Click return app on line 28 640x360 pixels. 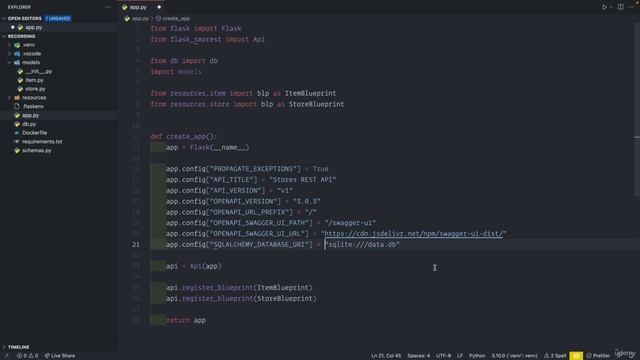[x=186, y=320]
